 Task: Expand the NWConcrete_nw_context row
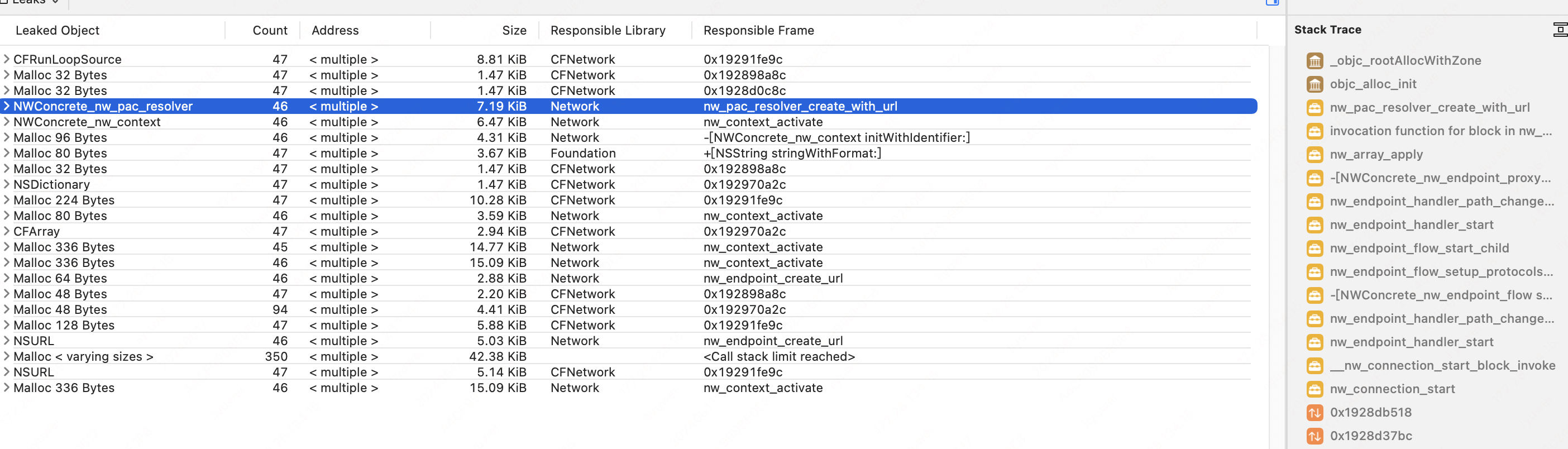tap(7, 122)
